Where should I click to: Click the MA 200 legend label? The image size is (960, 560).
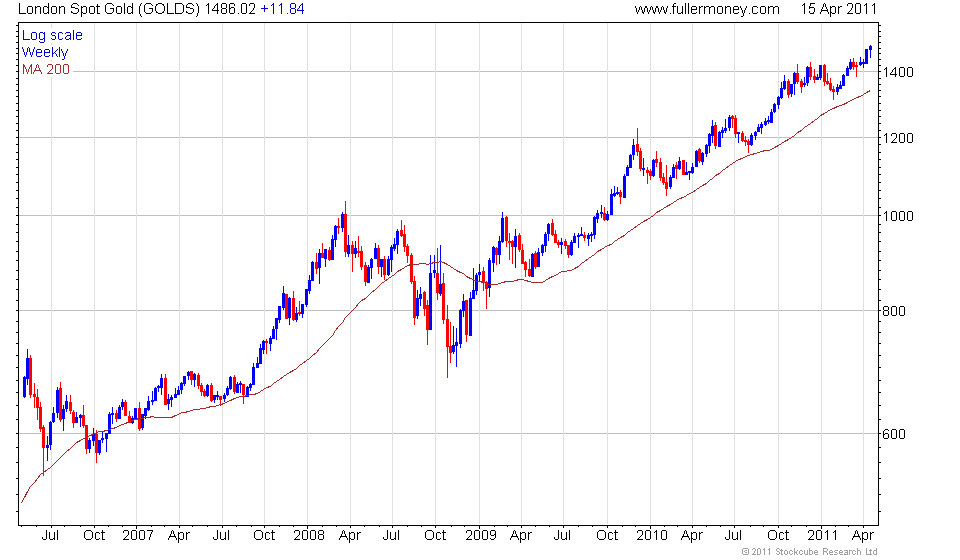pyautogui.click(x=46, y=70)
